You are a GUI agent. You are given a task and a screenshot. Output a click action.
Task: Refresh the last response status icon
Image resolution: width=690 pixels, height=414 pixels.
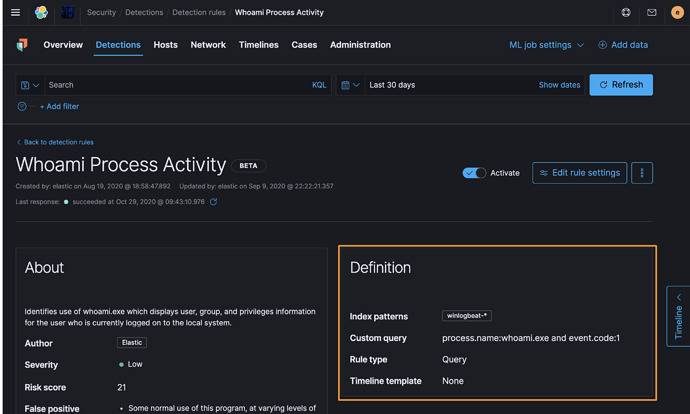click(x=213, y=202)
